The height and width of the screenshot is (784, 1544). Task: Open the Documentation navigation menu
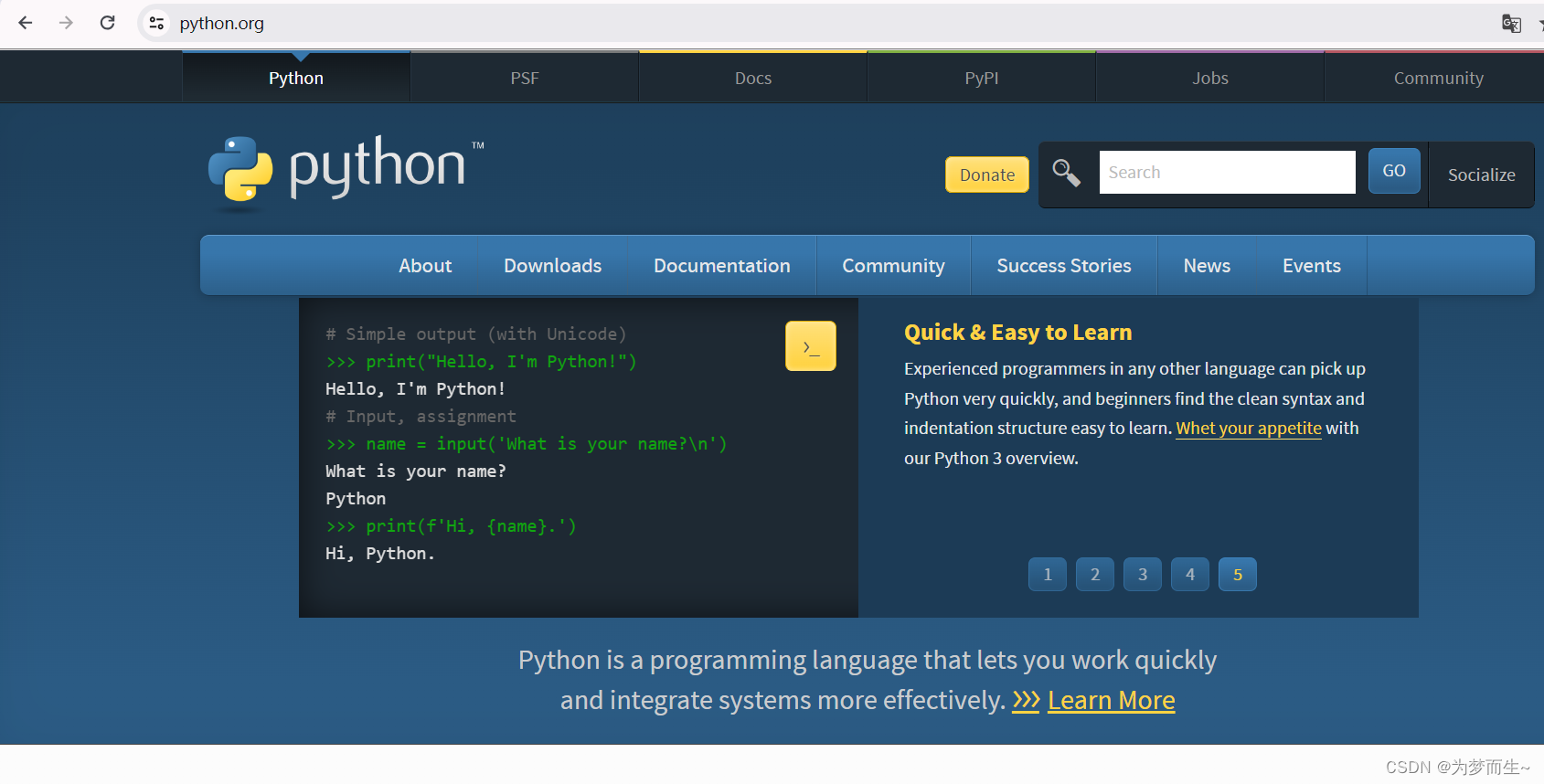click(x=722, y=266)
